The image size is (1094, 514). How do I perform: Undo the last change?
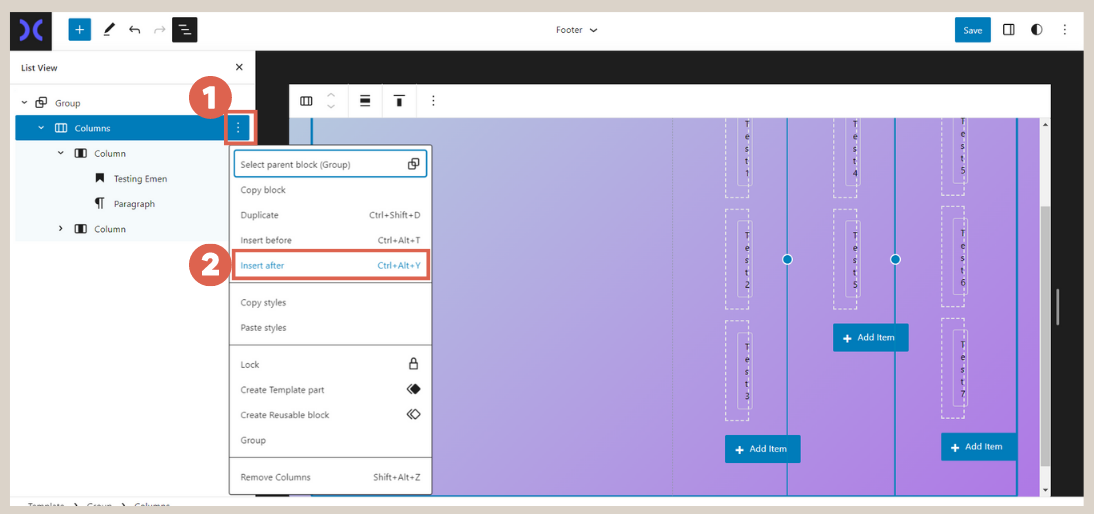tap(135, 30)
